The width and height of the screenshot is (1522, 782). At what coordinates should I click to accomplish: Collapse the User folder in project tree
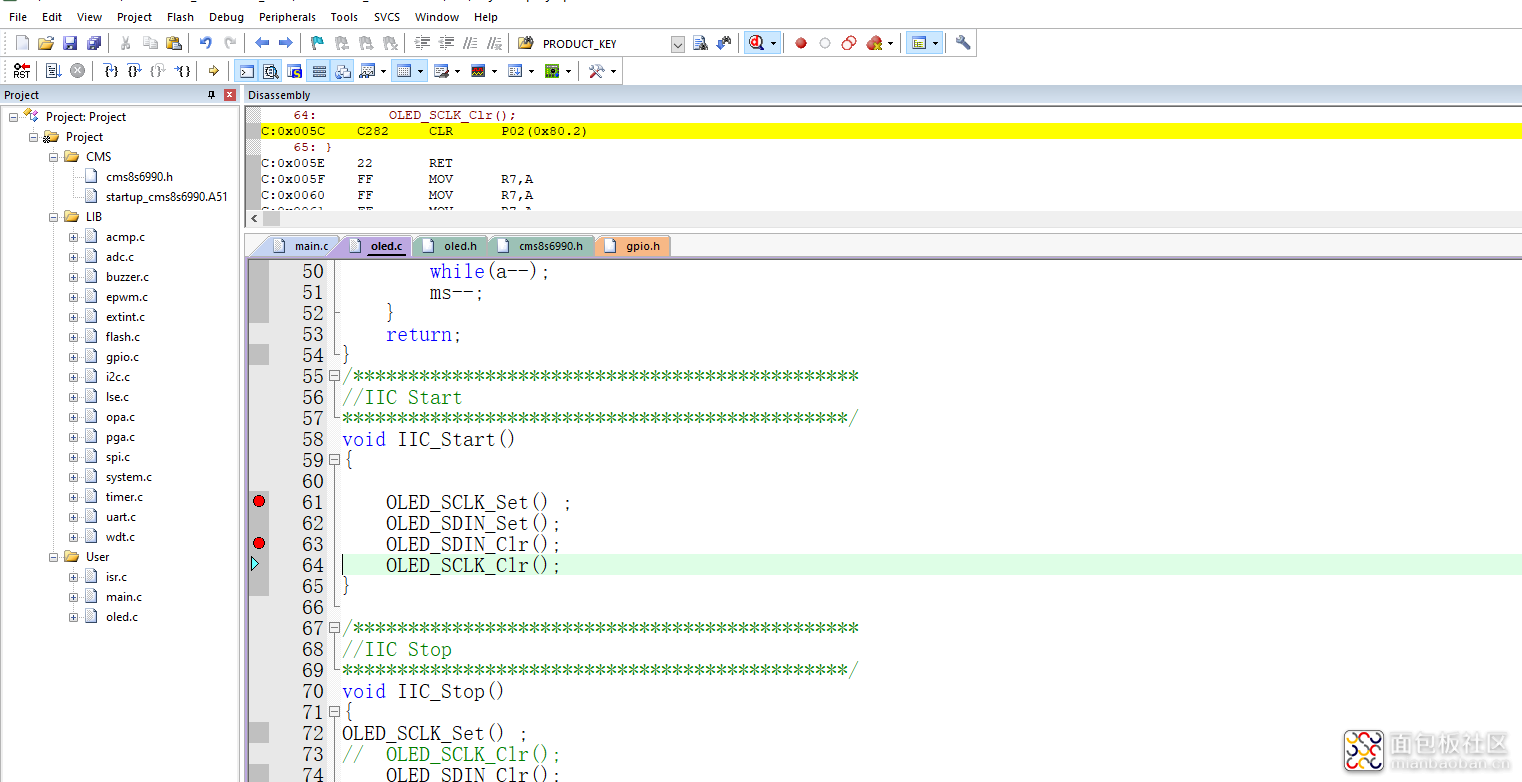pos(54,557)
